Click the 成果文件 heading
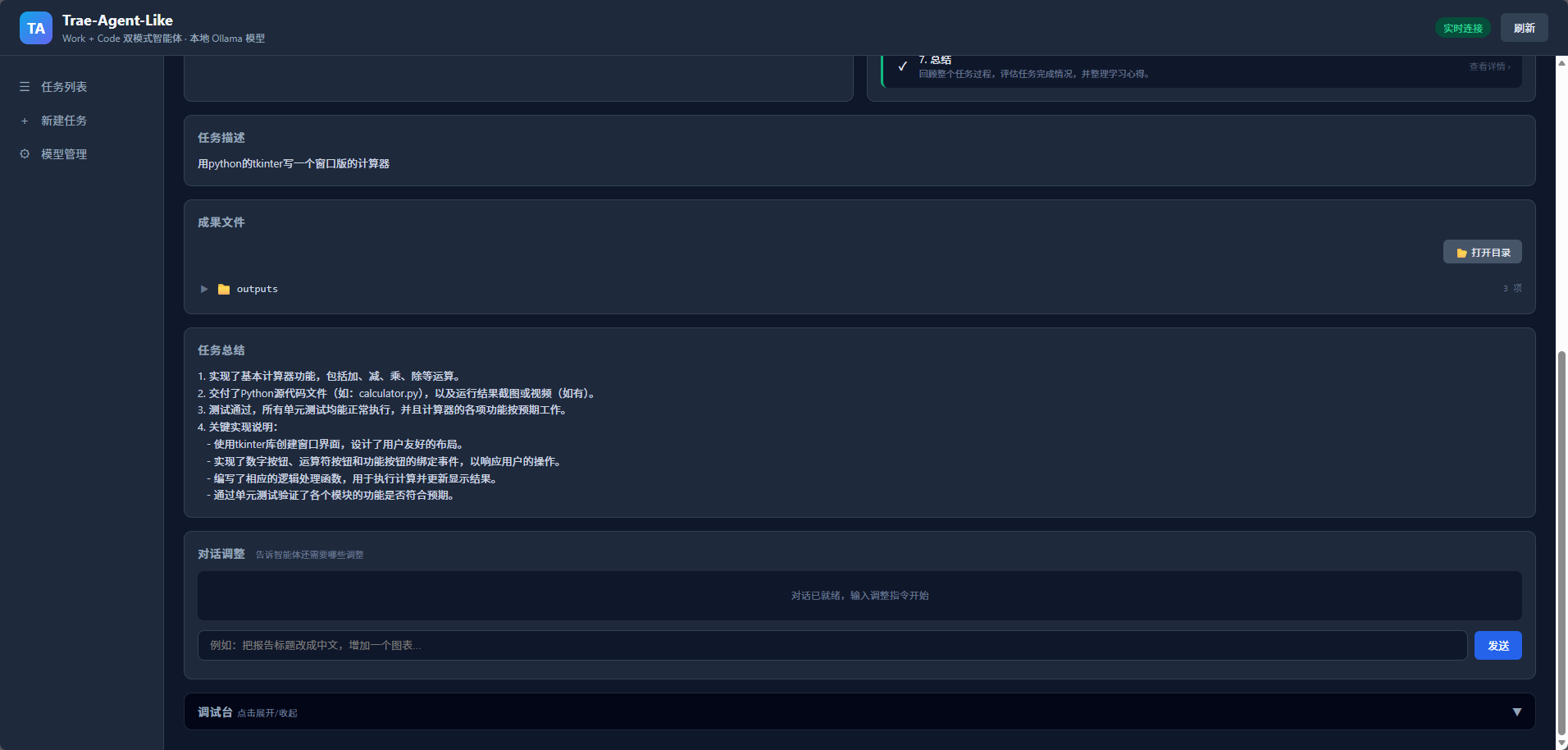1568x750 pixels. (x=221, y=222)
